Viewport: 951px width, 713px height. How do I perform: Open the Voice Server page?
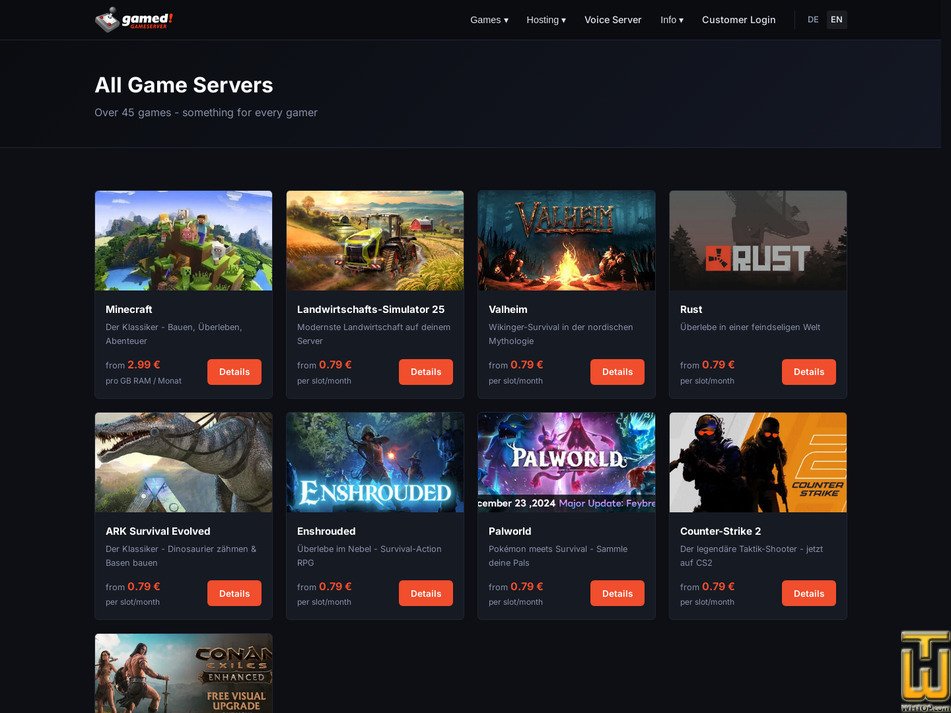click(613, 20)
